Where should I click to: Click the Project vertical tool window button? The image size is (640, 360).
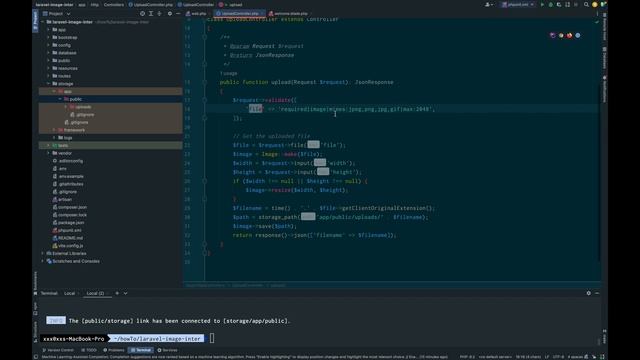(x=35, y=20)
